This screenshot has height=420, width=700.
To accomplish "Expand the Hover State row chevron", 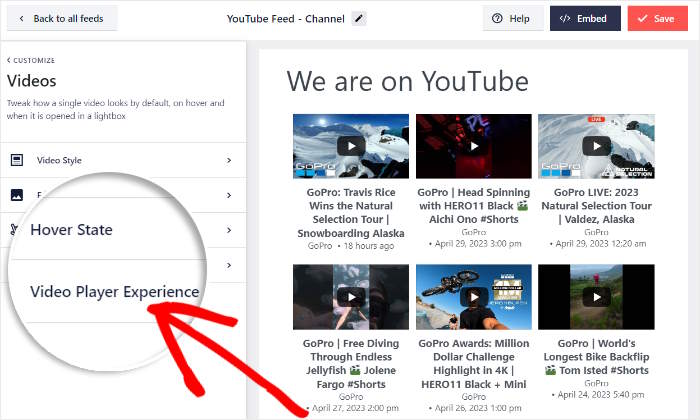I will (x=229, y=230).
